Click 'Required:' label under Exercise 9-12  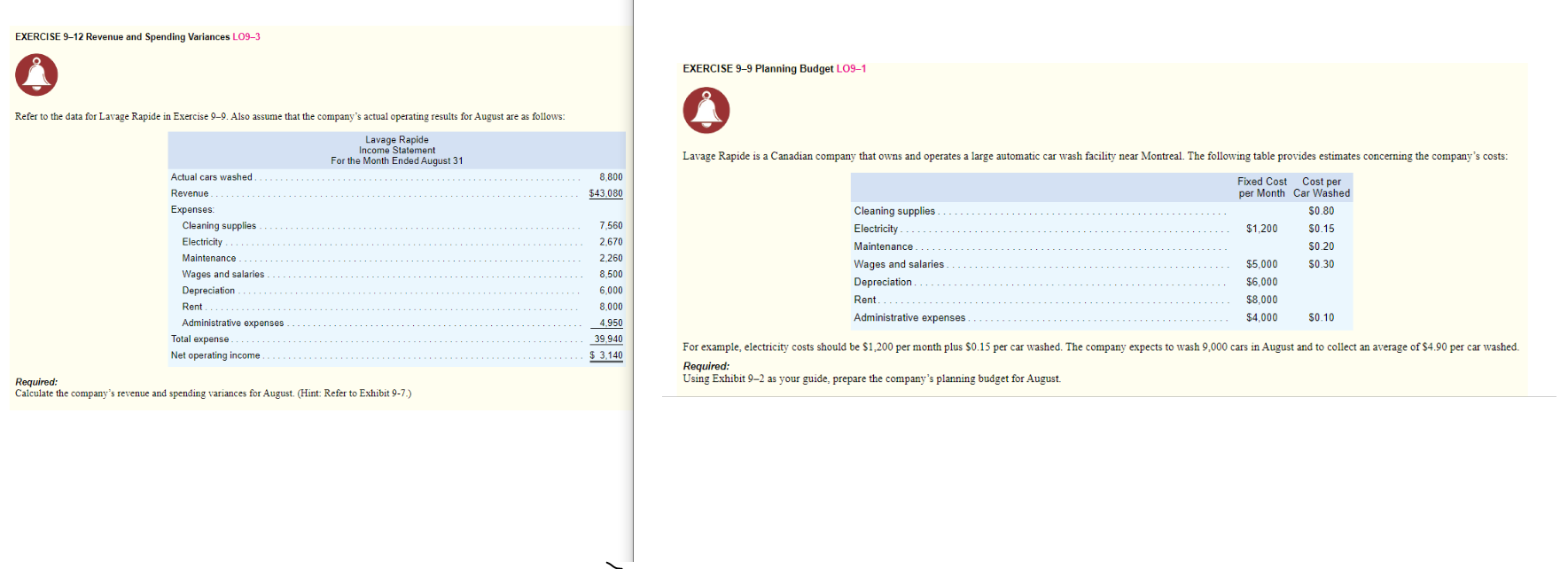36,382
